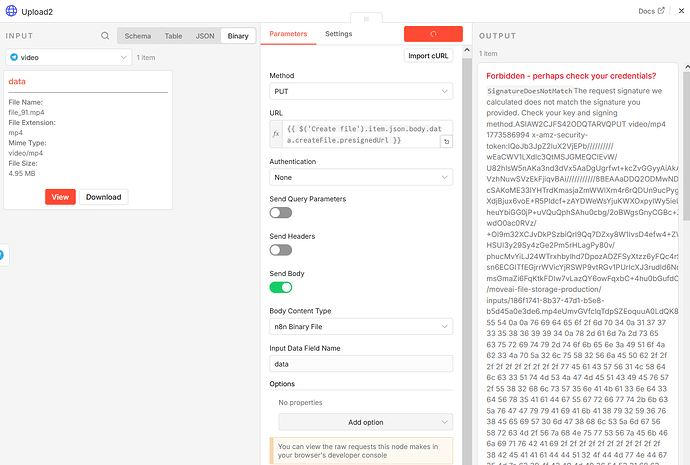Image resolution: width=690 pixels, height=465 pixels.
Task: Click the Import cURL button
Action: 428,56
